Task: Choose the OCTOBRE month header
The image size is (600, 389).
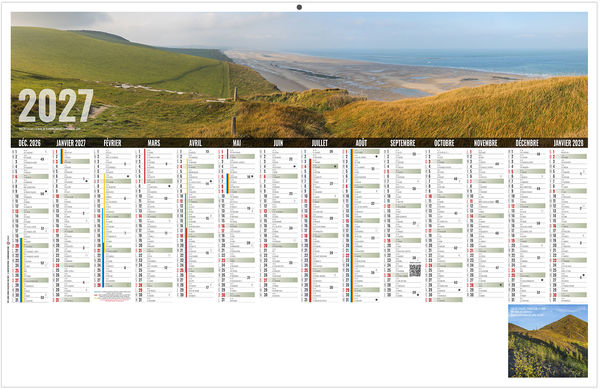Action: [x=444, y=143]
